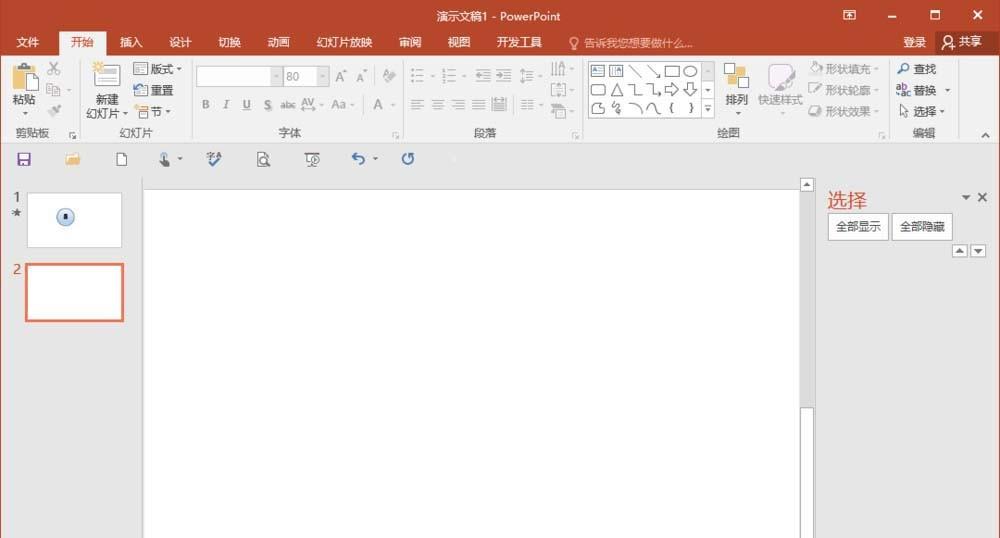This screenshot has width=1000, height=538.
Task: Click the Spelling check icon in quick toolbar
Action: point(214,159)
